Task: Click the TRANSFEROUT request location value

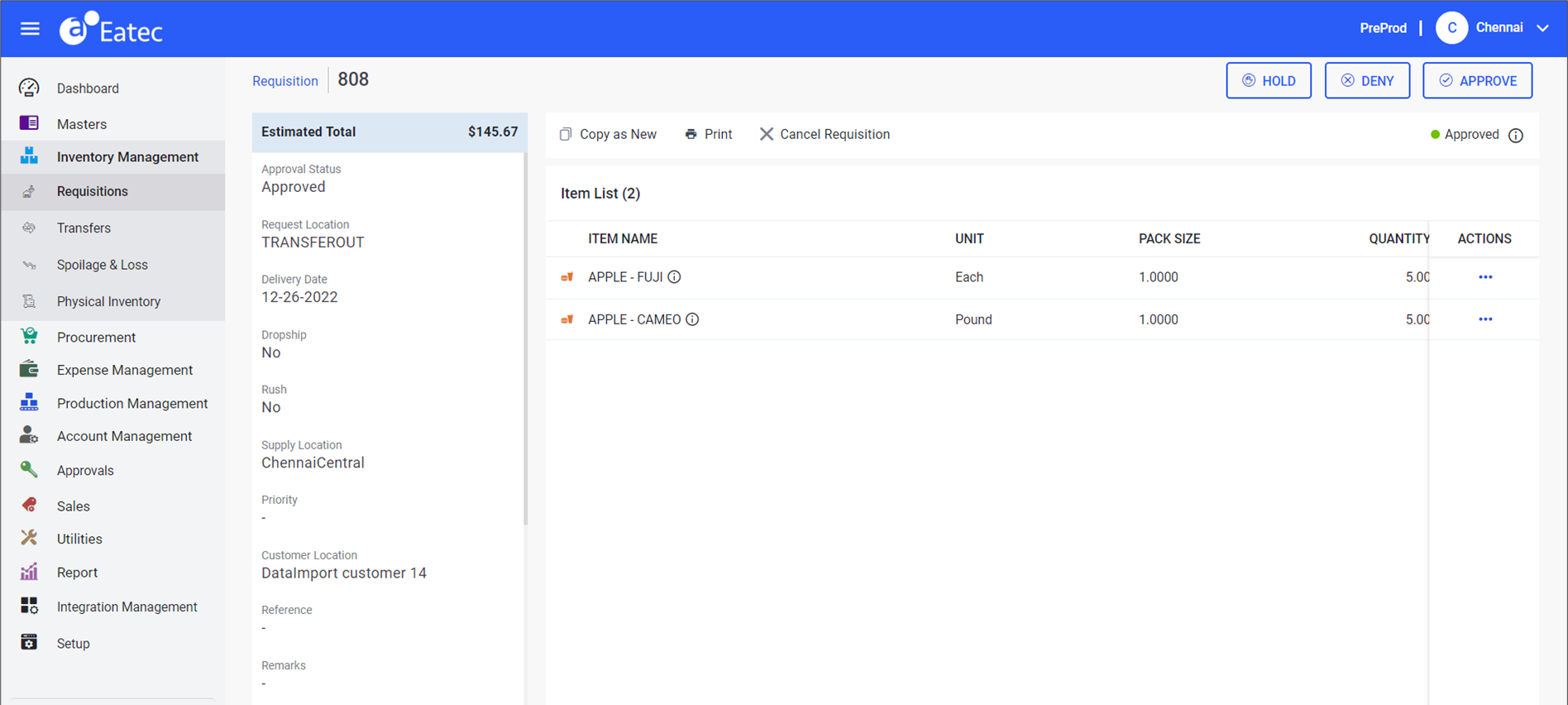Action: tap(313, 242)
